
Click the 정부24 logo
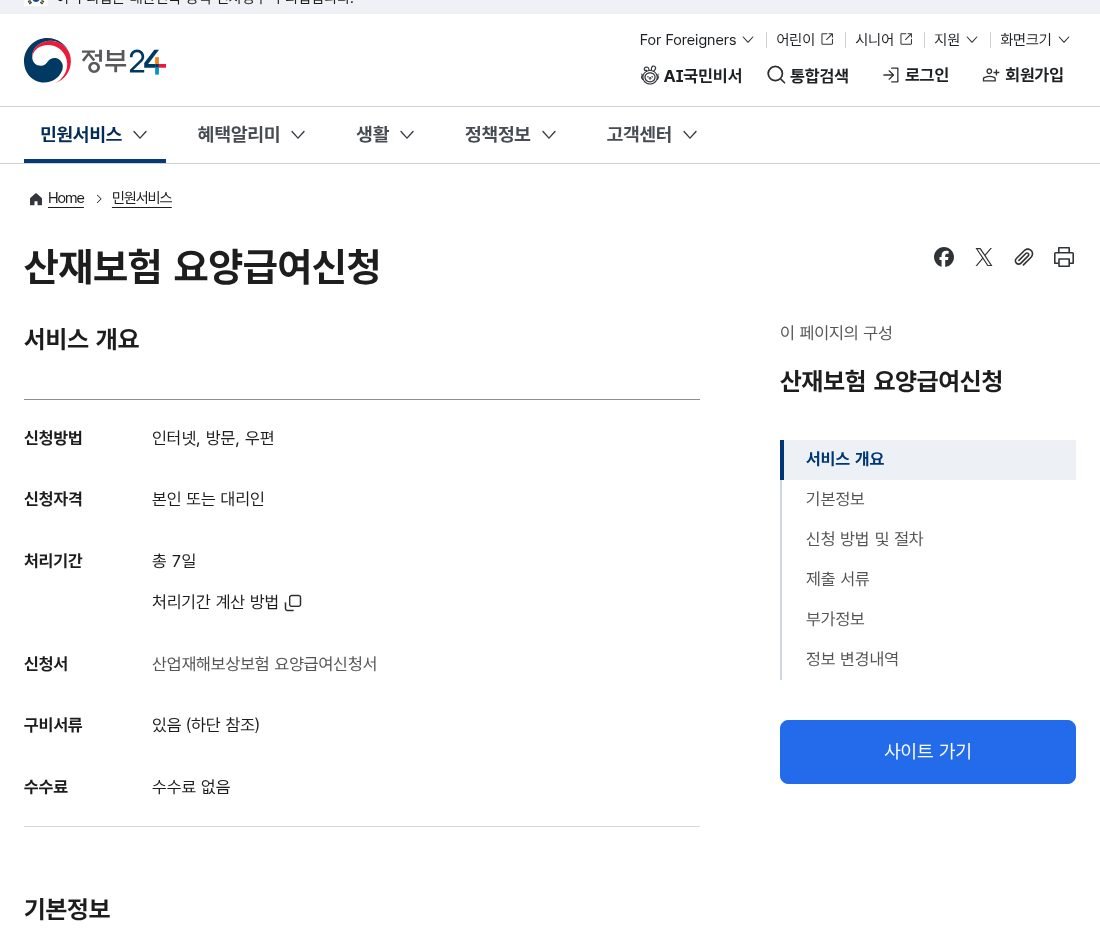pos(95,60)
